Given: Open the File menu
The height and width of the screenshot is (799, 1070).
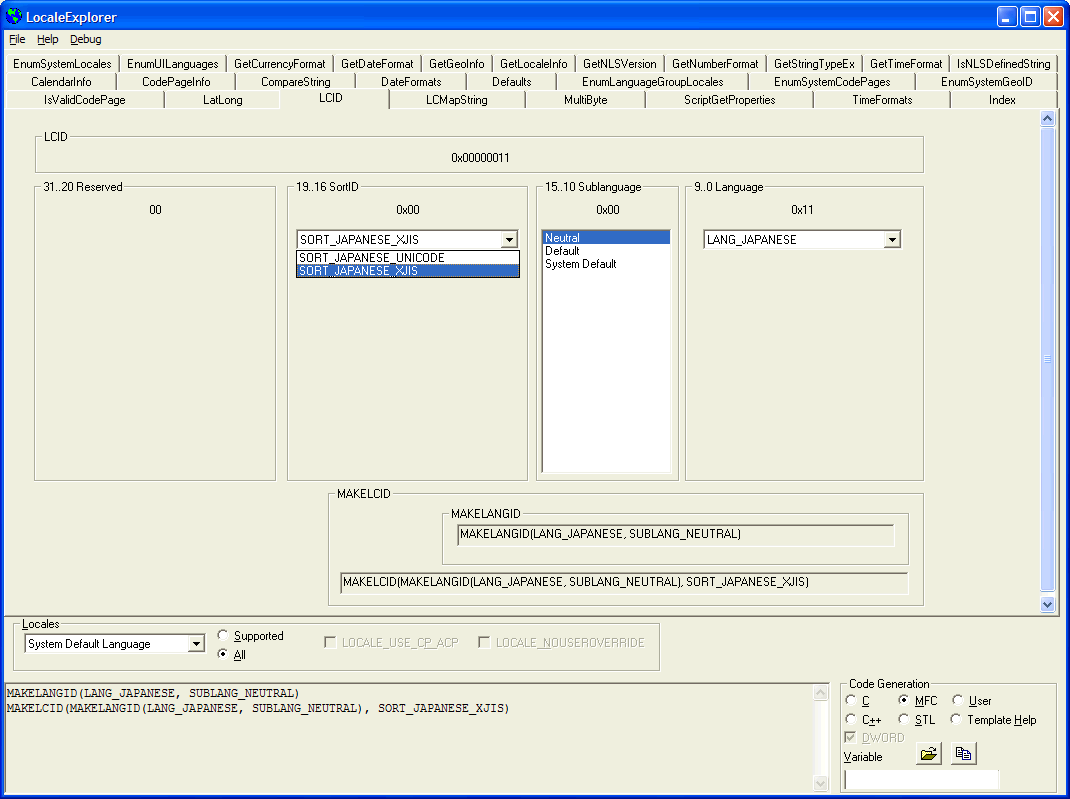Looking at the screenshot, I should pos(17,40).
